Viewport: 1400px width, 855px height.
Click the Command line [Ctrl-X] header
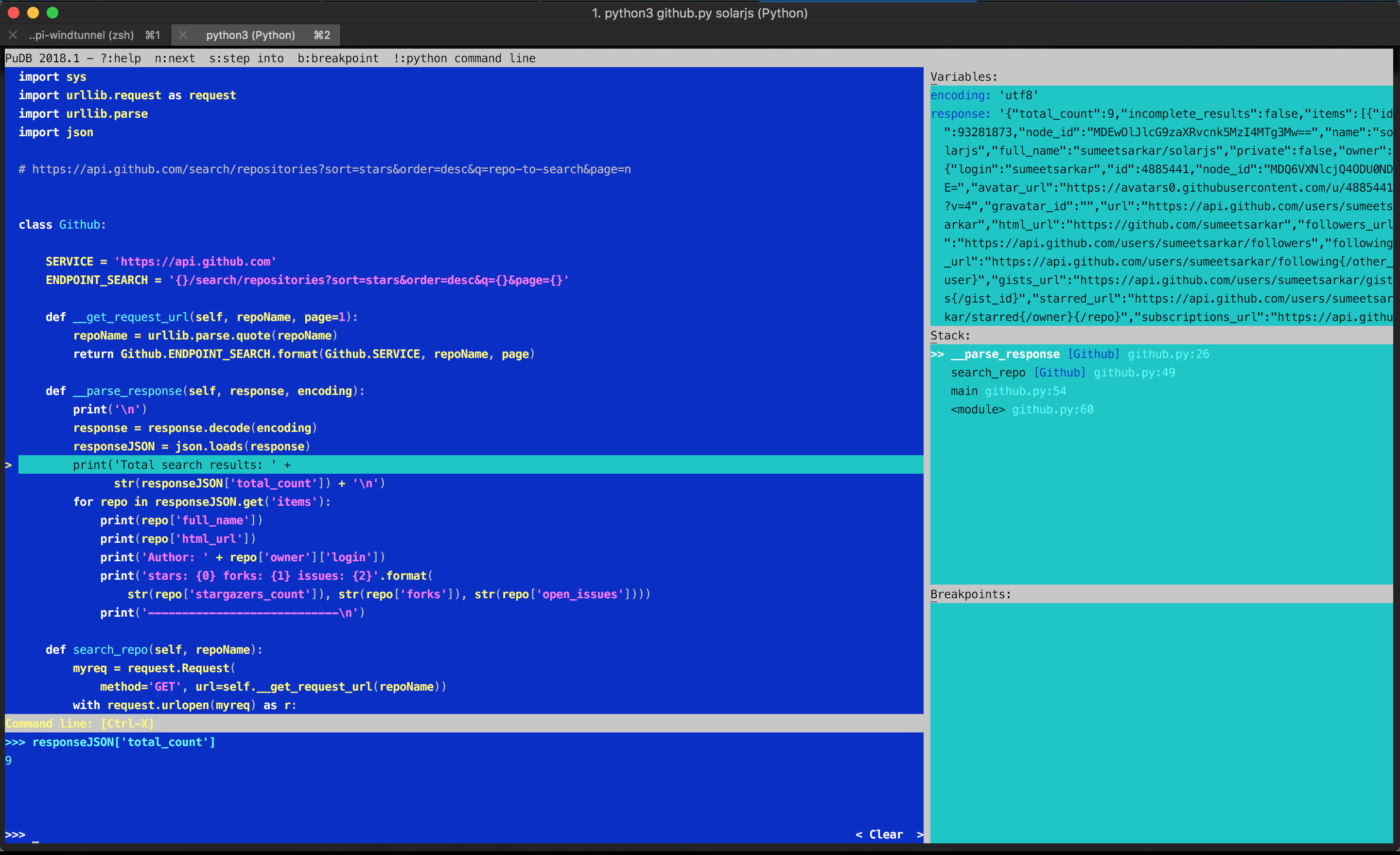pyautogui.click(x=80, y=724)
